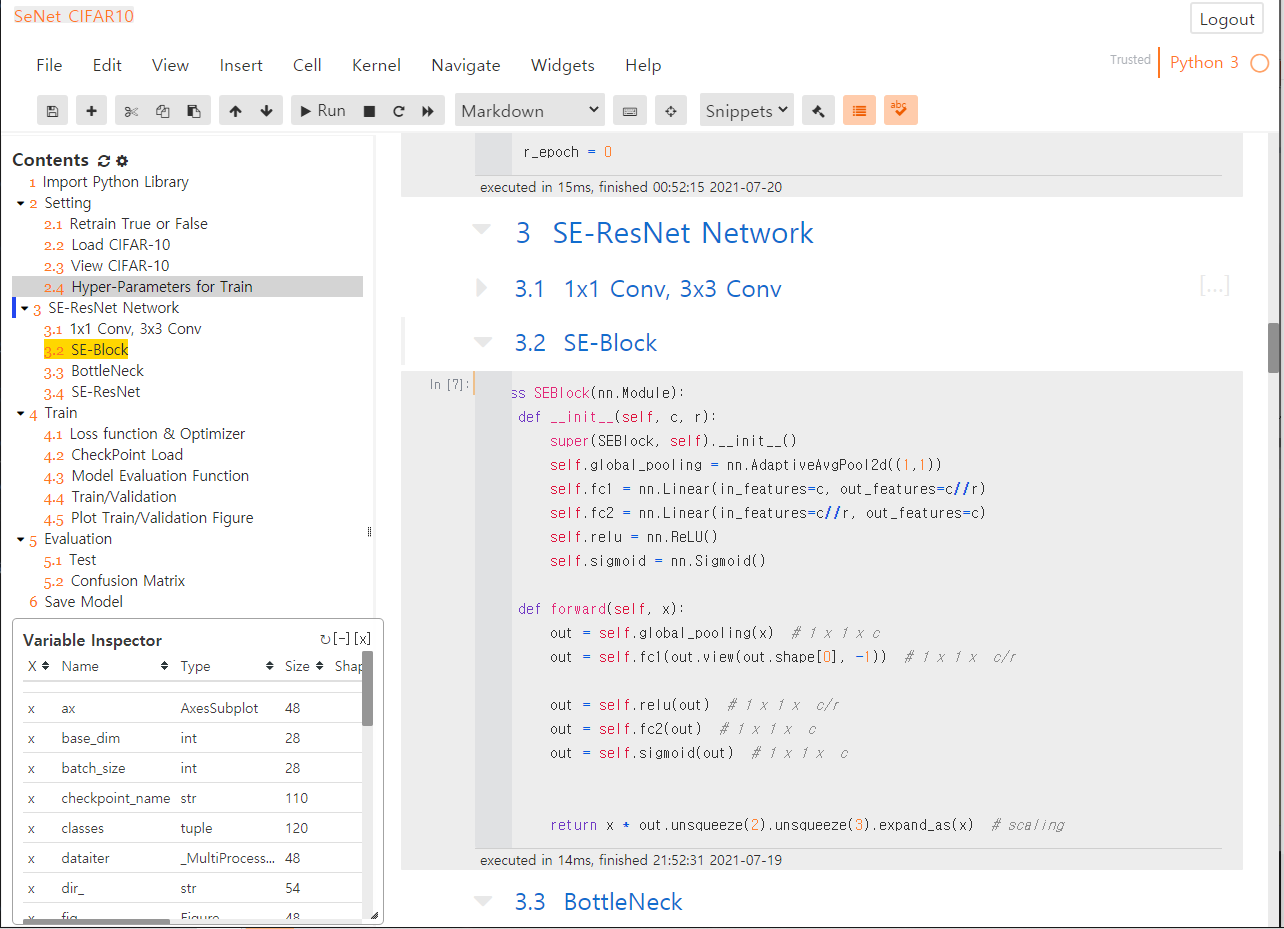
Task: Click the crosshair toolbar icon
Action: (671, 111)
